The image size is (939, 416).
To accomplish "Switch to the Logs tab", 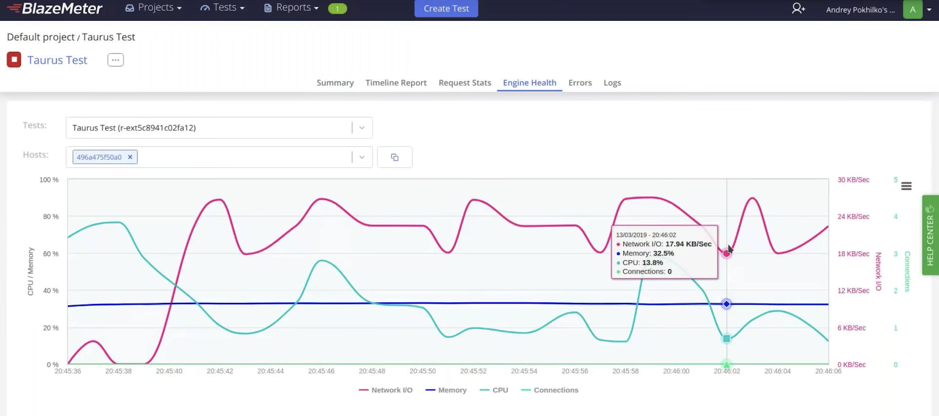I will (612, 83).
